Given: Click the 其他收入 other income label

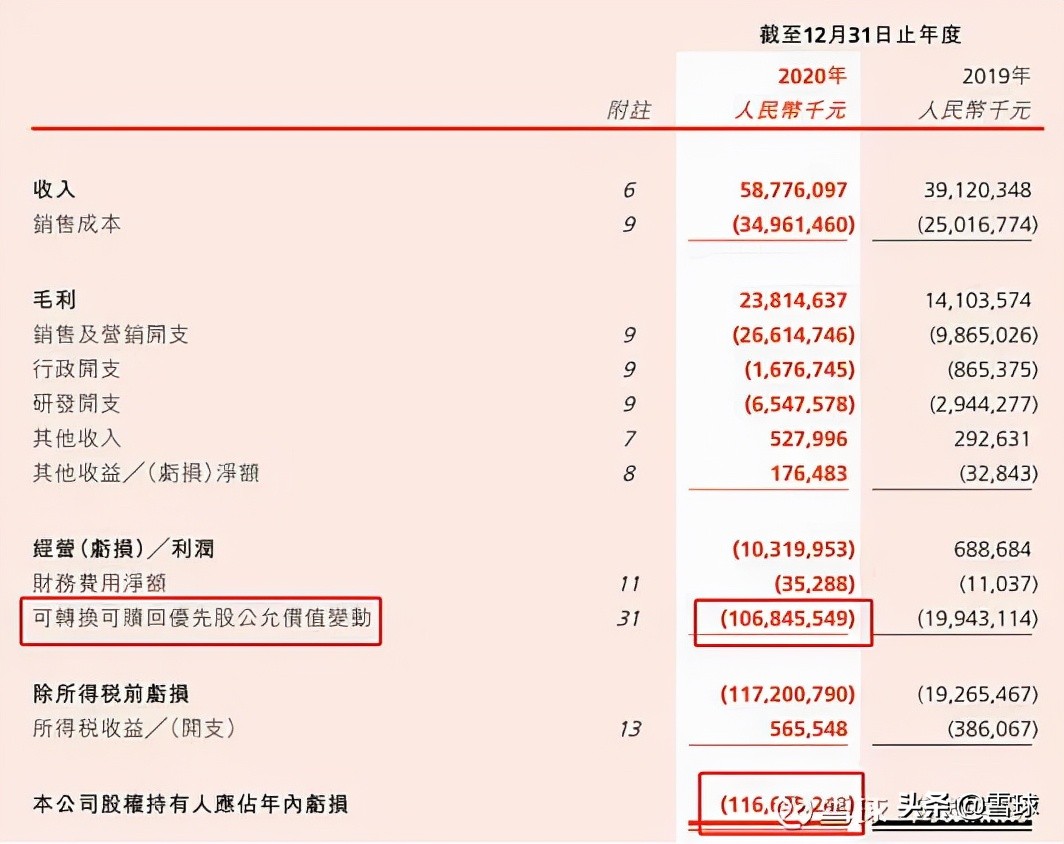Looking at the screenshot, I should coord(78,438).
